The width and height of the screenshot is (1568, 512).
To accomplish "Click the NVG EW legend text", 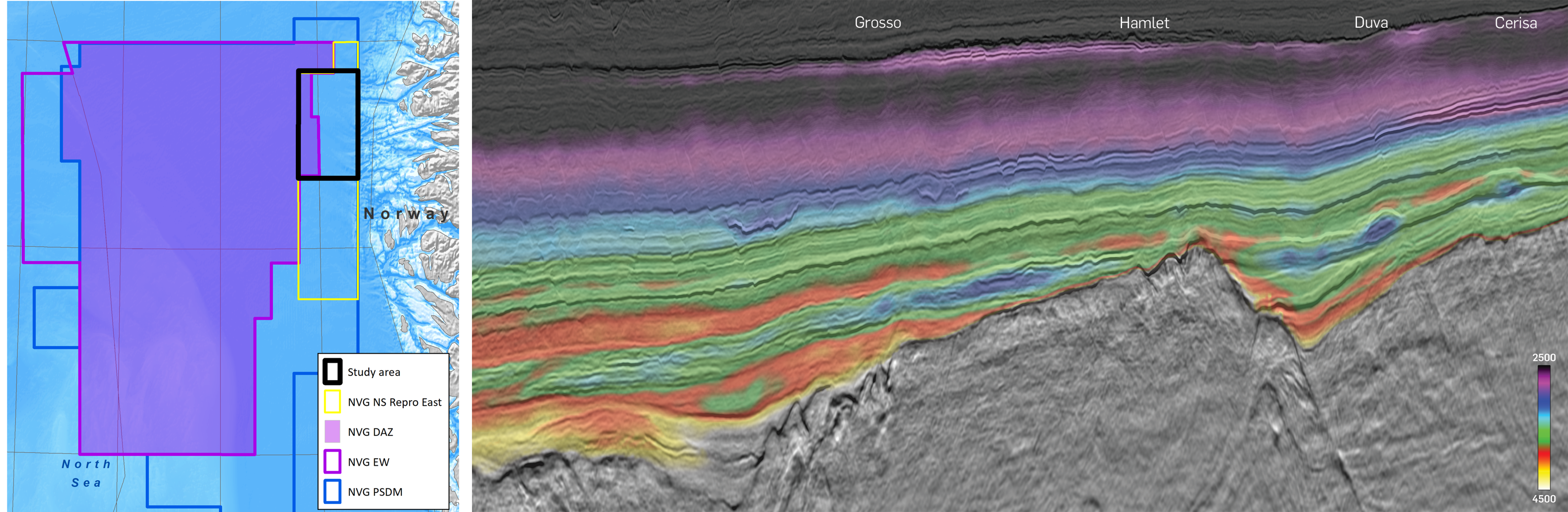I will click(x=368, y=462).
